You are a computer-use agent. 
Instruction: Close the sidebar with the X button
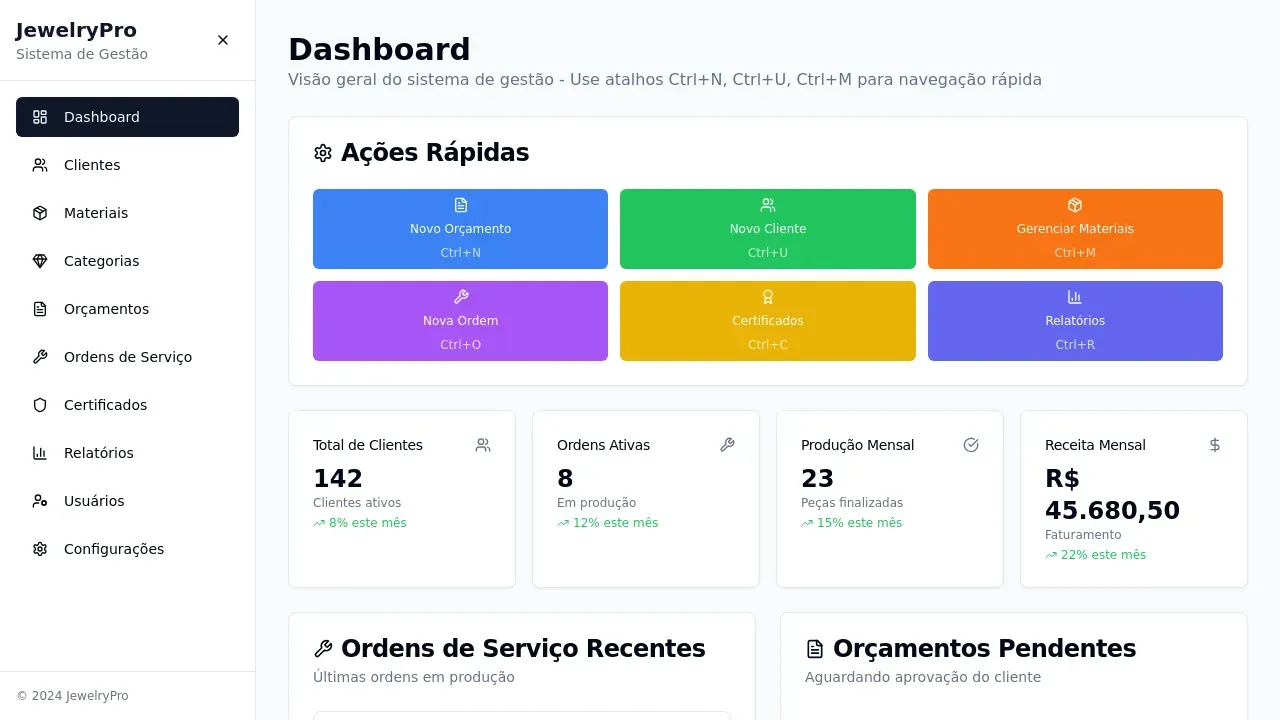pyautogui.click(x=223, y=40)
